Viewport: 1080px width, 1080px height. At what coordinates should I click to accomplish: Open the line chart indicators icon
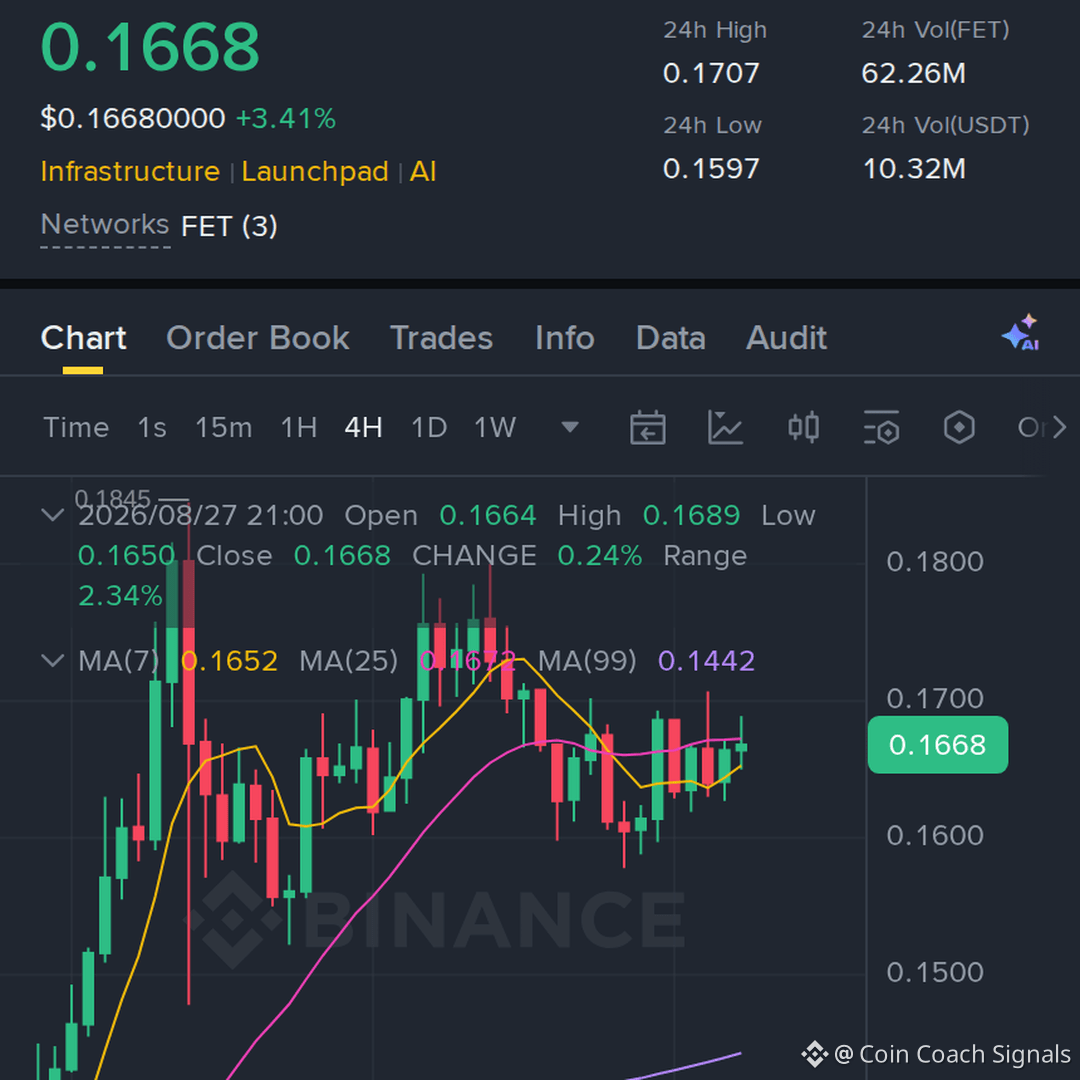pos(725,428)
